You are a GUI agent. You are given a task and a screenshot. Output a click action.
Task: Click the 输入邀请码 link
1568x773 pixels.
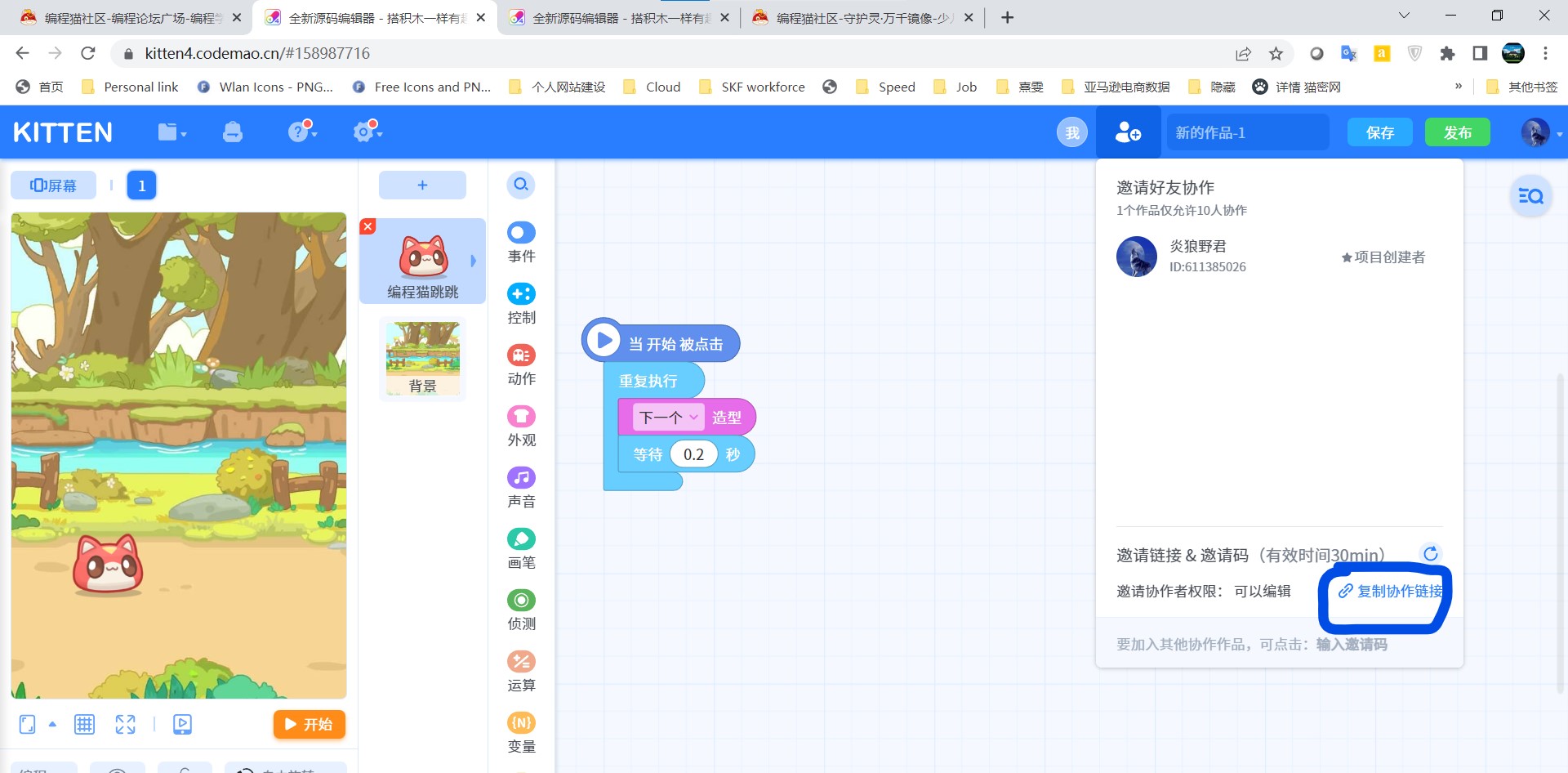[x=1352, y=645]
